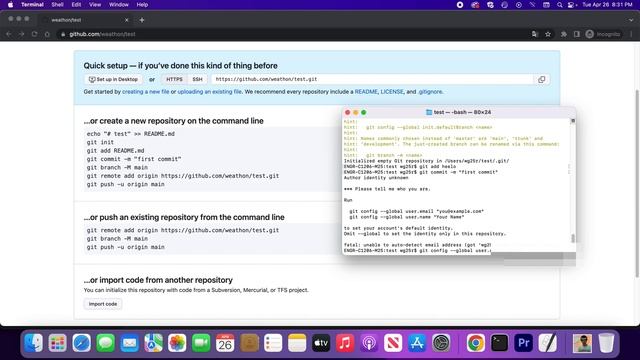
Task: Follow 'uploading an existing file' link
Action: click(x=209, y=92)
